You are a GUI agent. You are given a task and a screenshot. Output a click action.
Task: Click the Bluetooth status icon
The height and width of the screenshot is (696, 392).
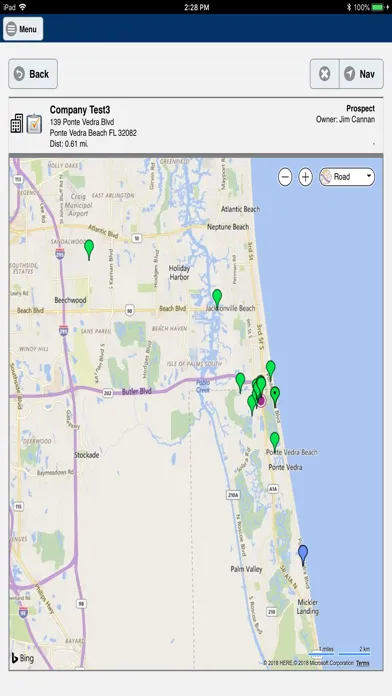coord(349,7)
